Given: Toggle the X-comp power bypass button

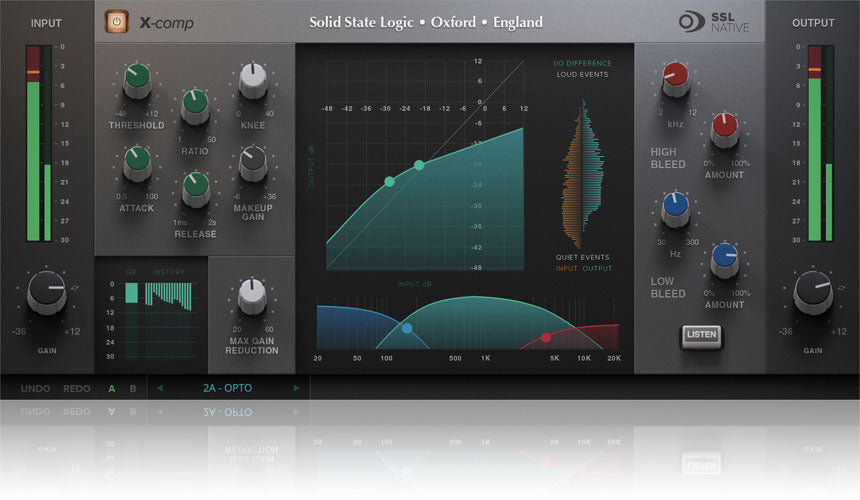Looking at the screenshot, I should tap(116, 22).
